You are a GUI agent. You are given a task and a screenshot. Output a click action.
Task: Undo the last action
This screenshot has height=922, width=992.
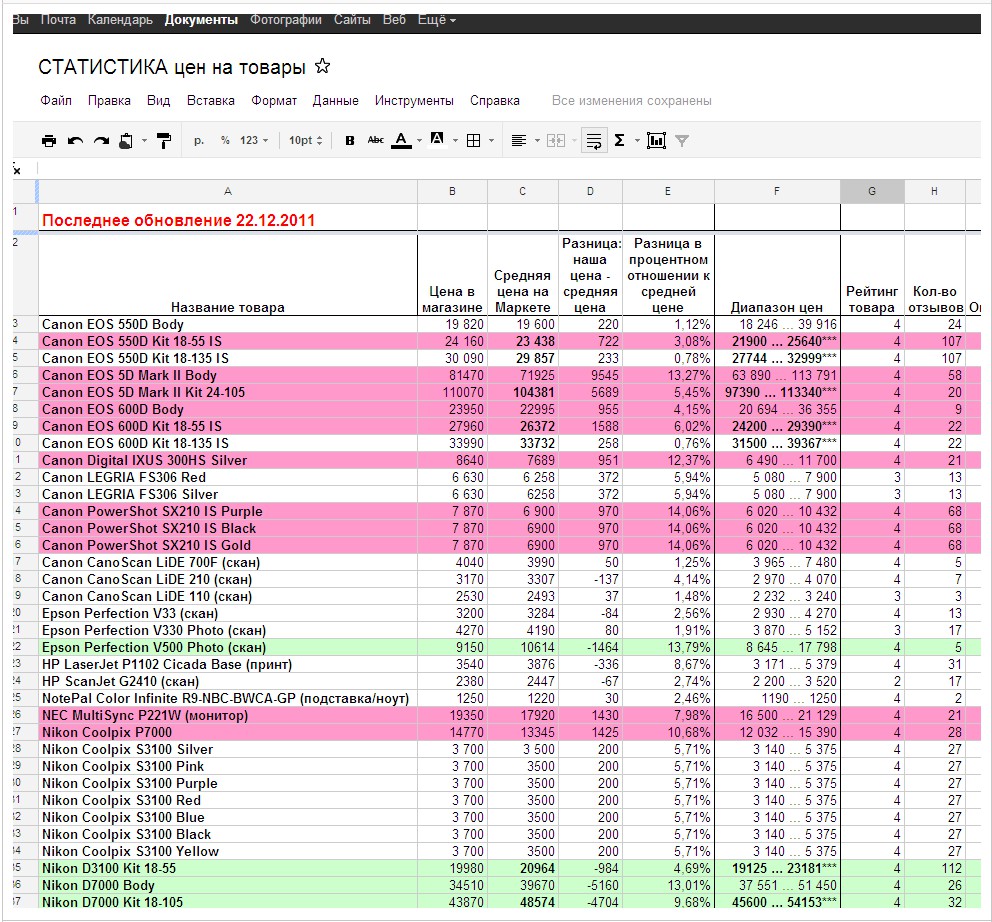coord(75,140)
